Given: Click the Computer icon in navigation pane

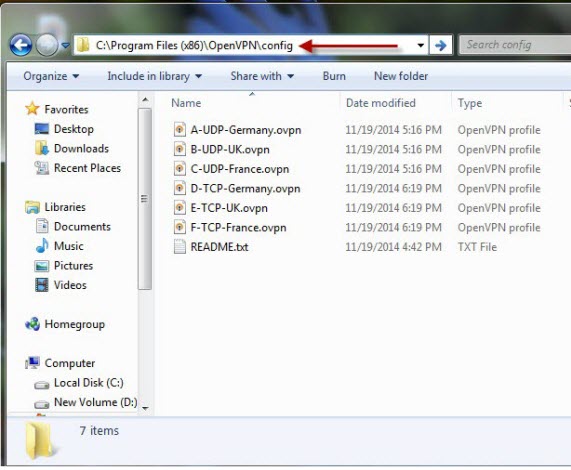Looking at the screenshot, I should point(32,363).
